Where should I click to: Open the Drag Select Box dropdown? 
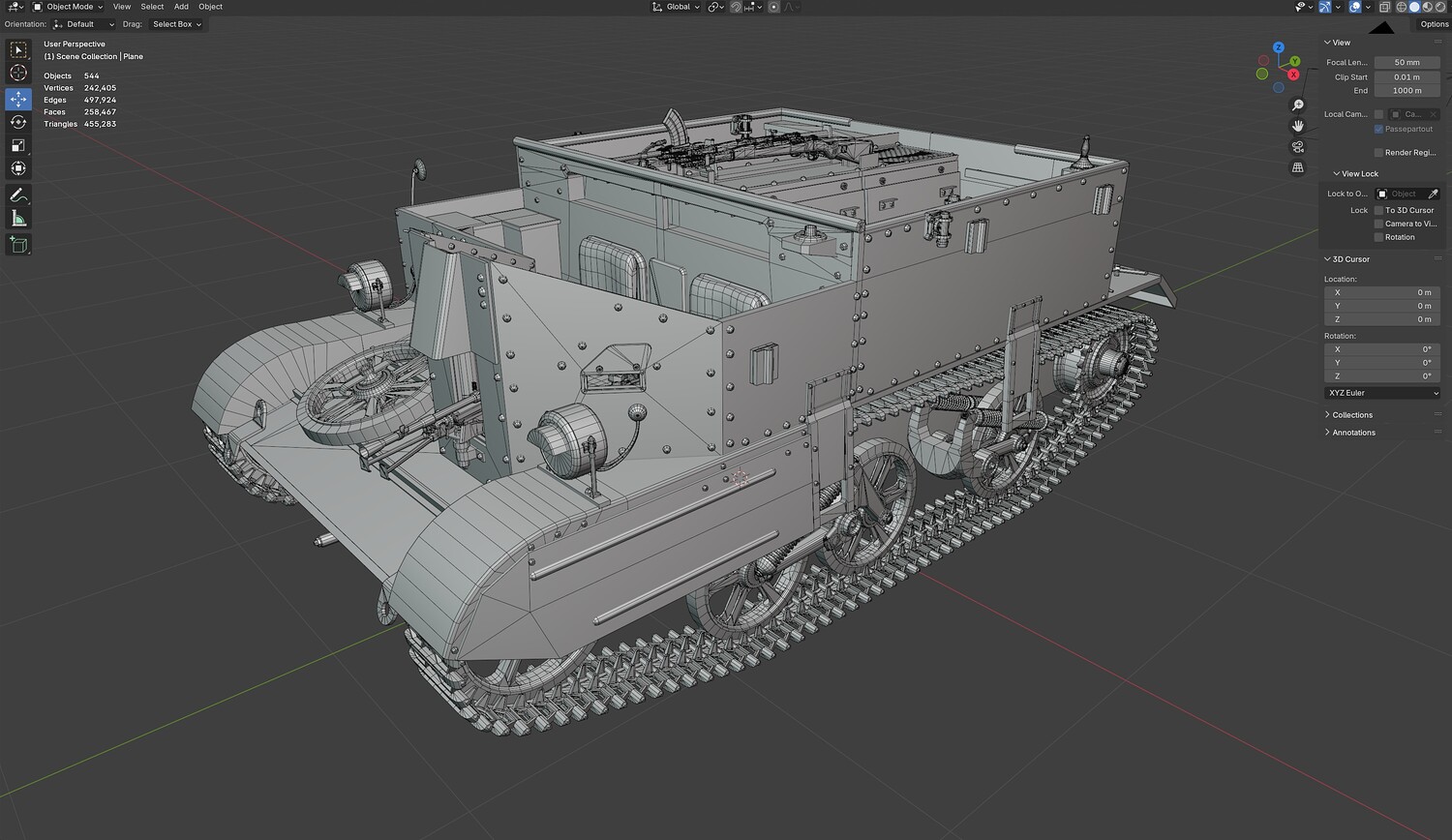click(175, 24)
